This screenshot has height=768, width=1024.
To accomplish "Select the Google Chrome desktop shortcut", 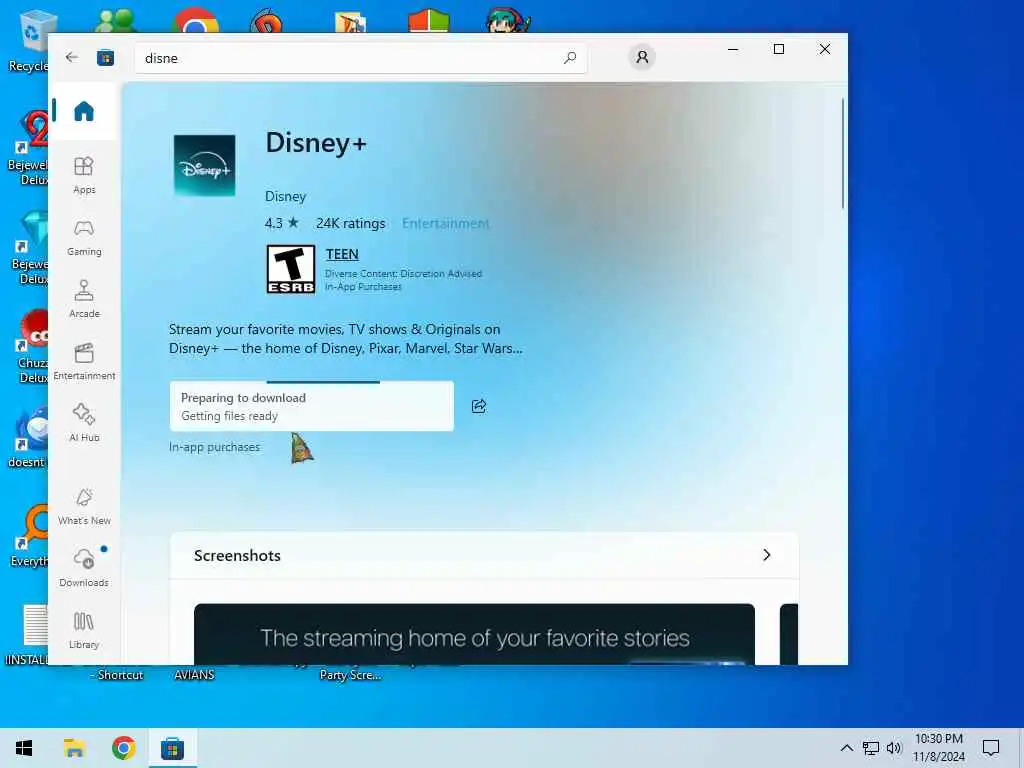I will 195,20.
